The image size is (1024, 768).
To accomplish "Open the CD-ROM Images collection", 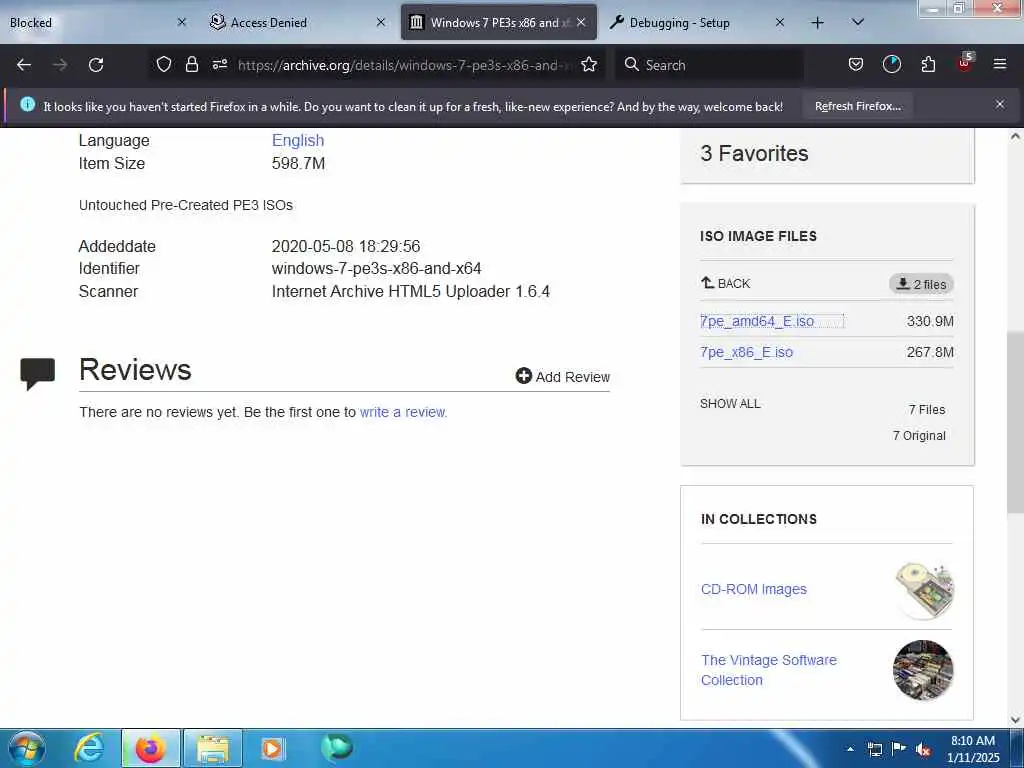I will [x=754, y=589].
